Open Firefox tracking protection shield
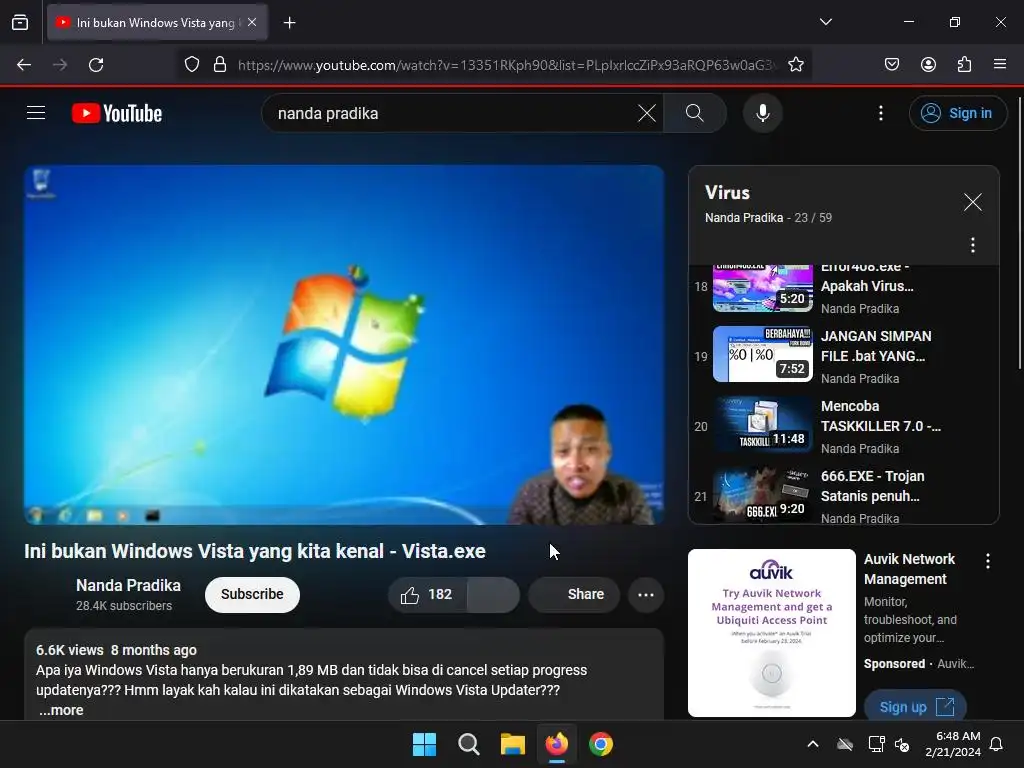 [191, 65]
